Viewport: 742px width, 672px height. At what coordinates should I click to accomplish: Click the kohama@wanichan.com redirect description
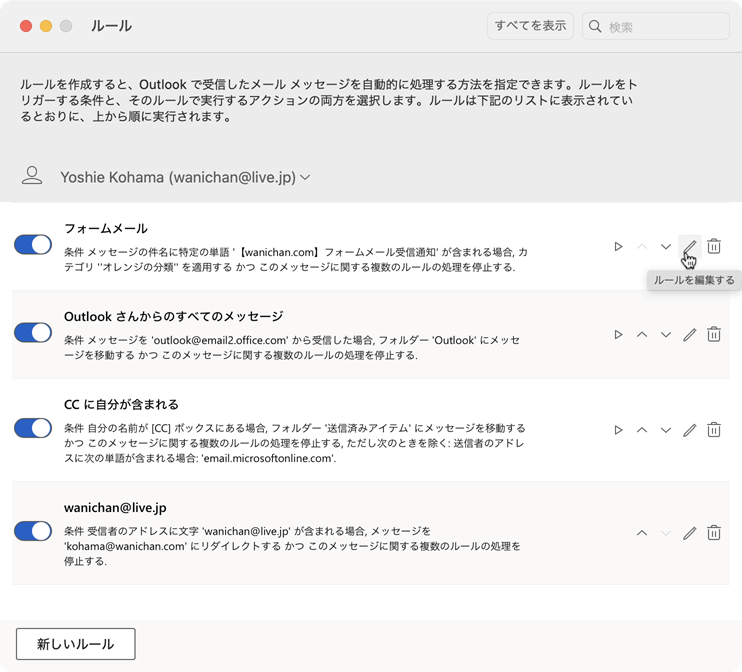click(x=292, y=546)
